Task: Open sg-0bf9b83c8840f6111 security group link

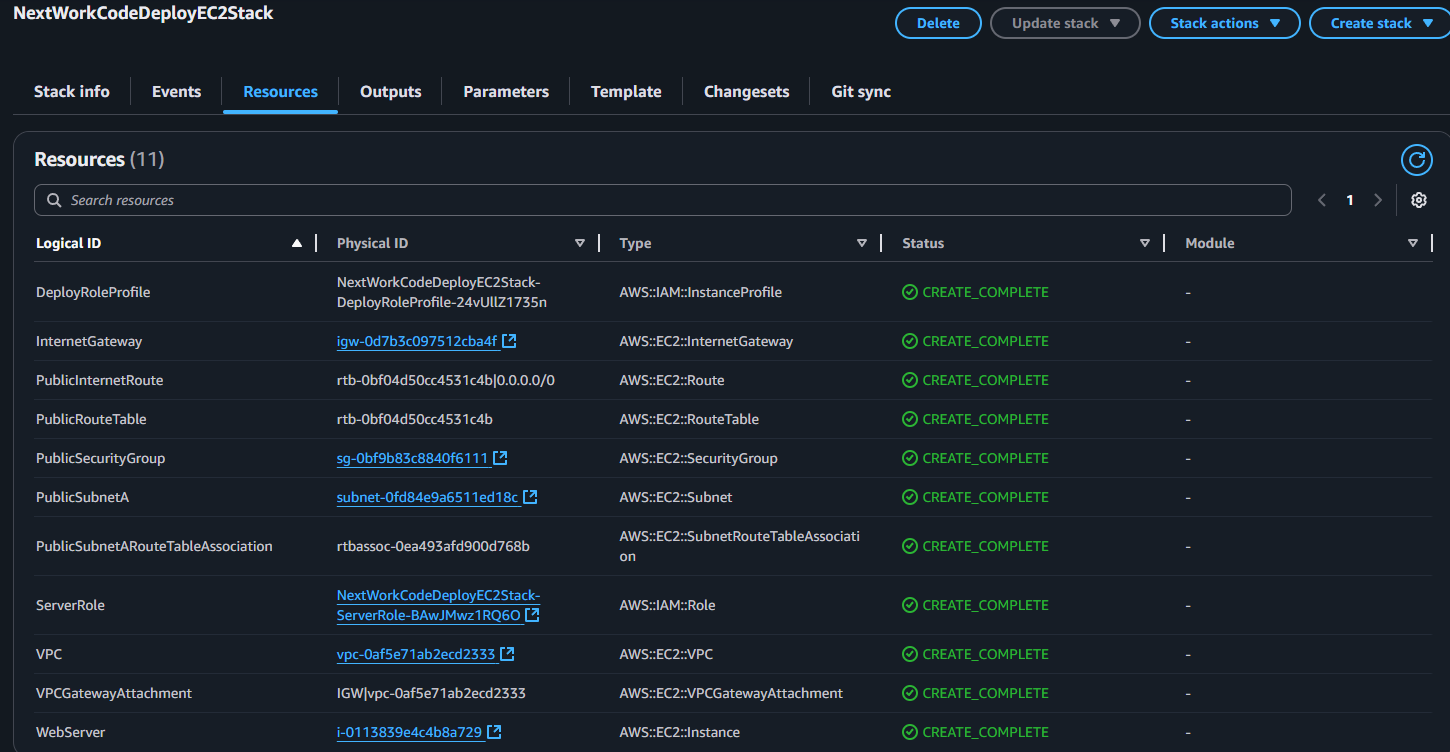Action: click(x=412, y=458)
